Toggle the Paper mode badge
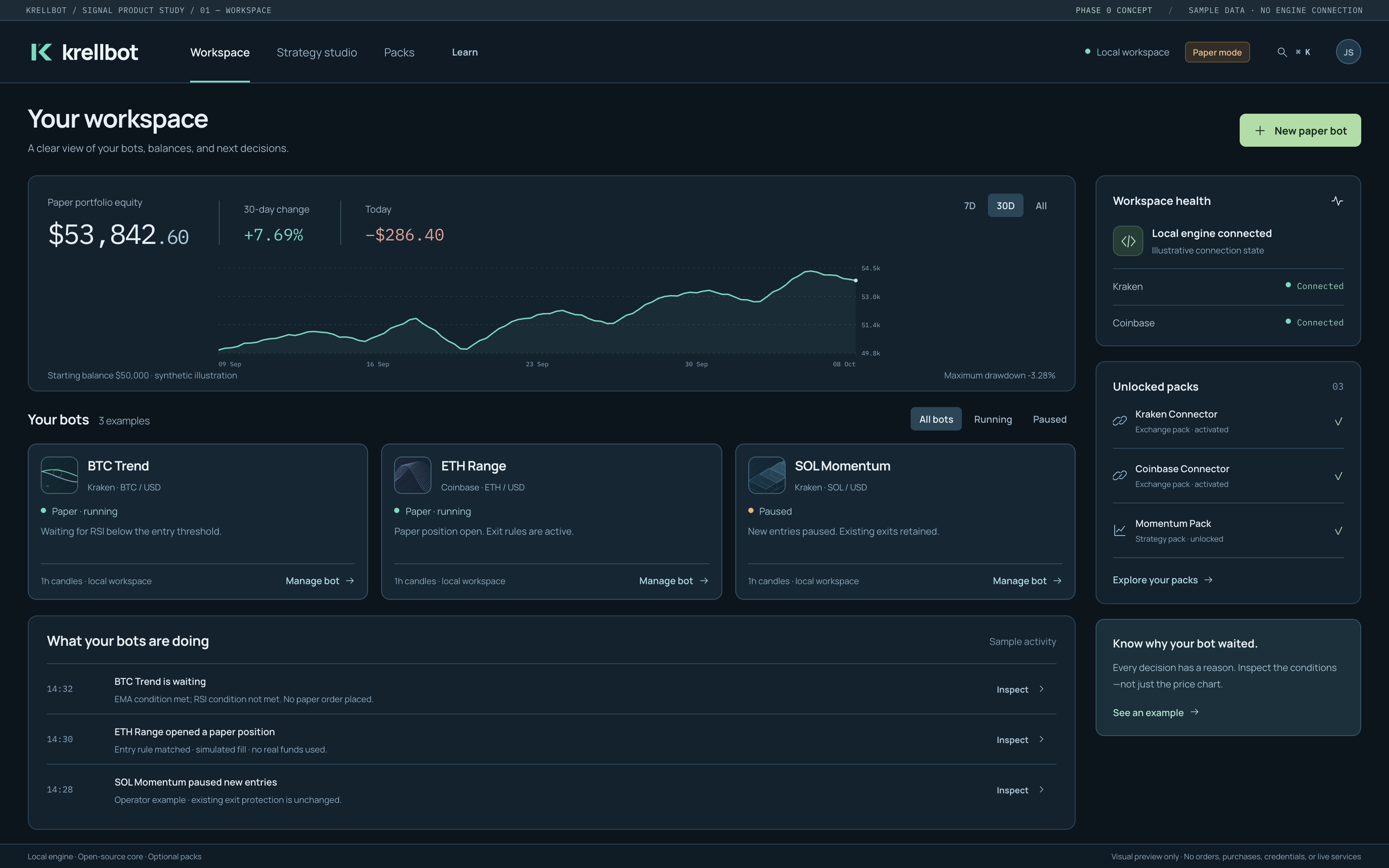The image size is (1389, 868). click(x=1217, y=52)
